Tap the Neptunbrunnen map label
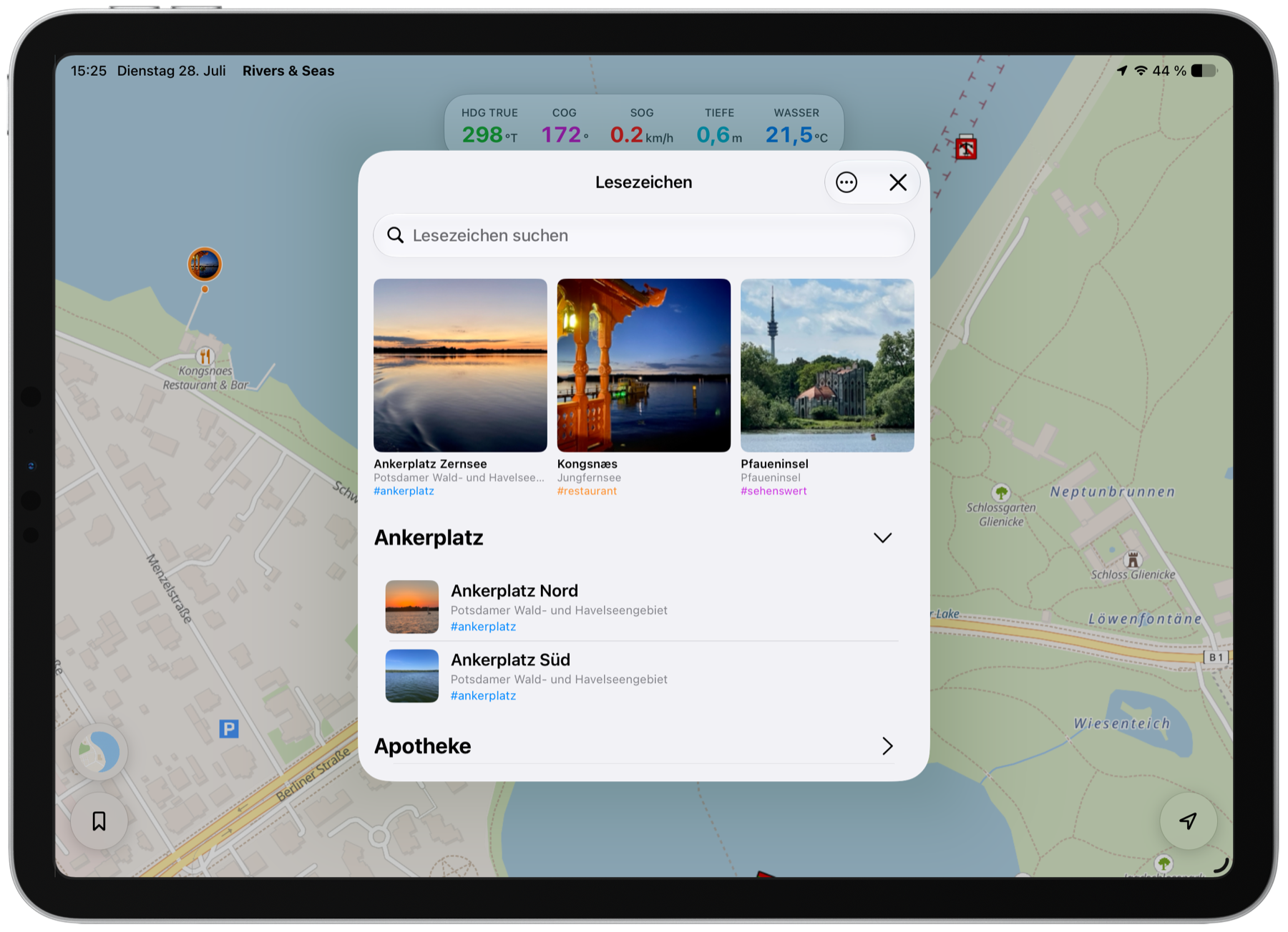The image size is (1288, 932). click(1113, 492)
